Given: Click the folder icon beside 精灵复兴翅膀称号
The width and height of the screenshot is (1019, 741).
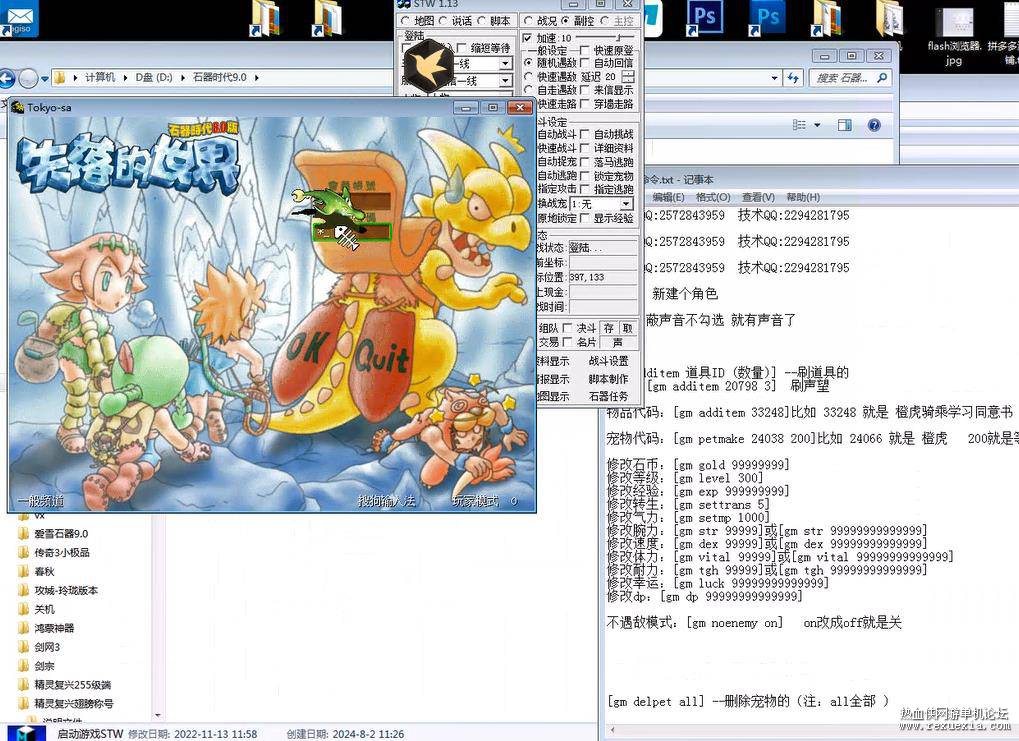Looking at the screenshot, I should pos(24,703).
